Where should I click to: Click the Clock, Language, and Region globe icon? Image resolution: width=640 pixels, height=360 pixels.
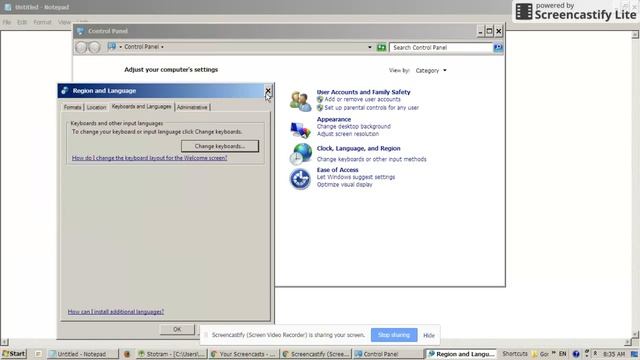pos(300,154)
